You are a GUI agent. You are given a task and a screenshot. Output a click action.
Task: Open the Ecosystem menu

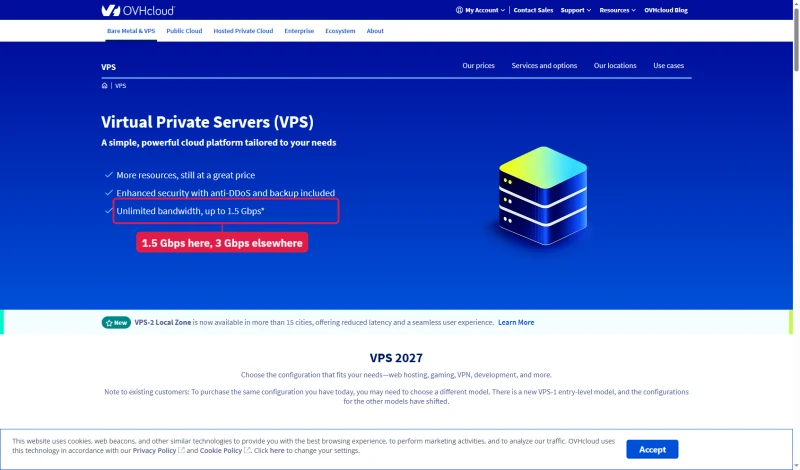(x=340, y=31)
